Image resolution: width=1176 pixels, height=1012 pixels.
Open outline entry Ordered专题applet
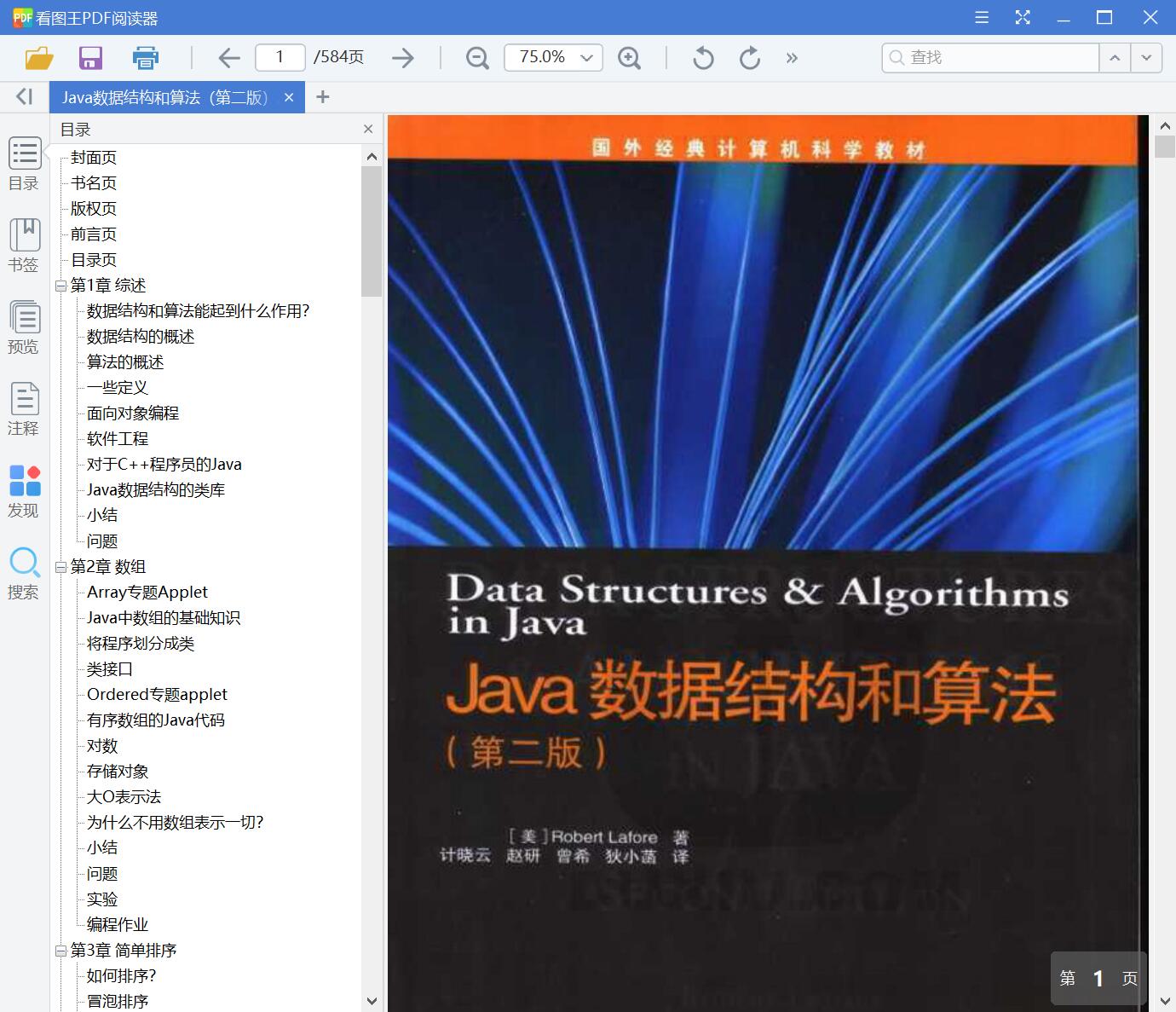click(x=157, y=695)
